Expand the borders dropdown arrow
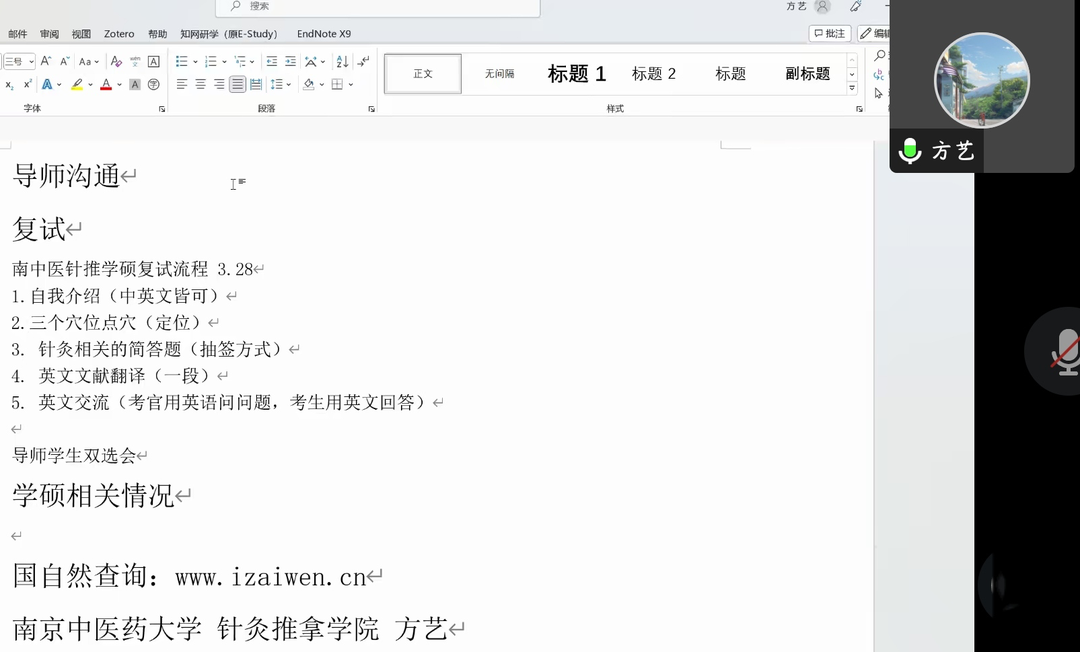 351,85
